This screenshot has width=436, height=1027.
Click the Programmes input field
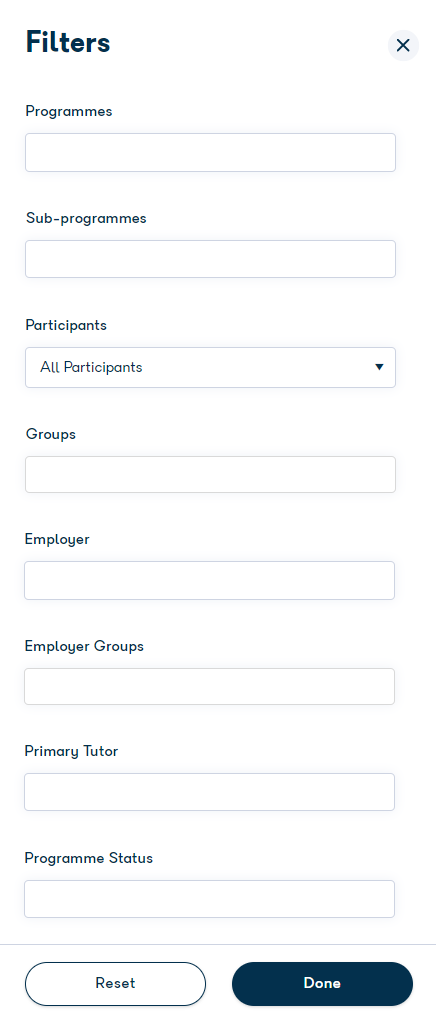210,153
